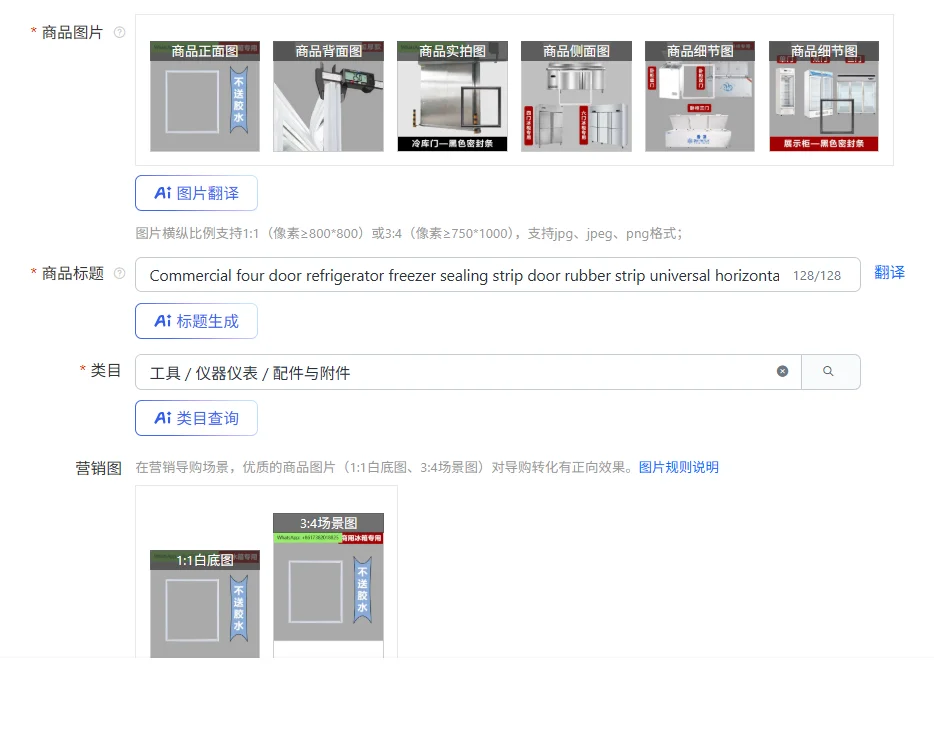Click the 翻译 link beside title
This screenshot has width=934, height=729.
tap(889, 273)
